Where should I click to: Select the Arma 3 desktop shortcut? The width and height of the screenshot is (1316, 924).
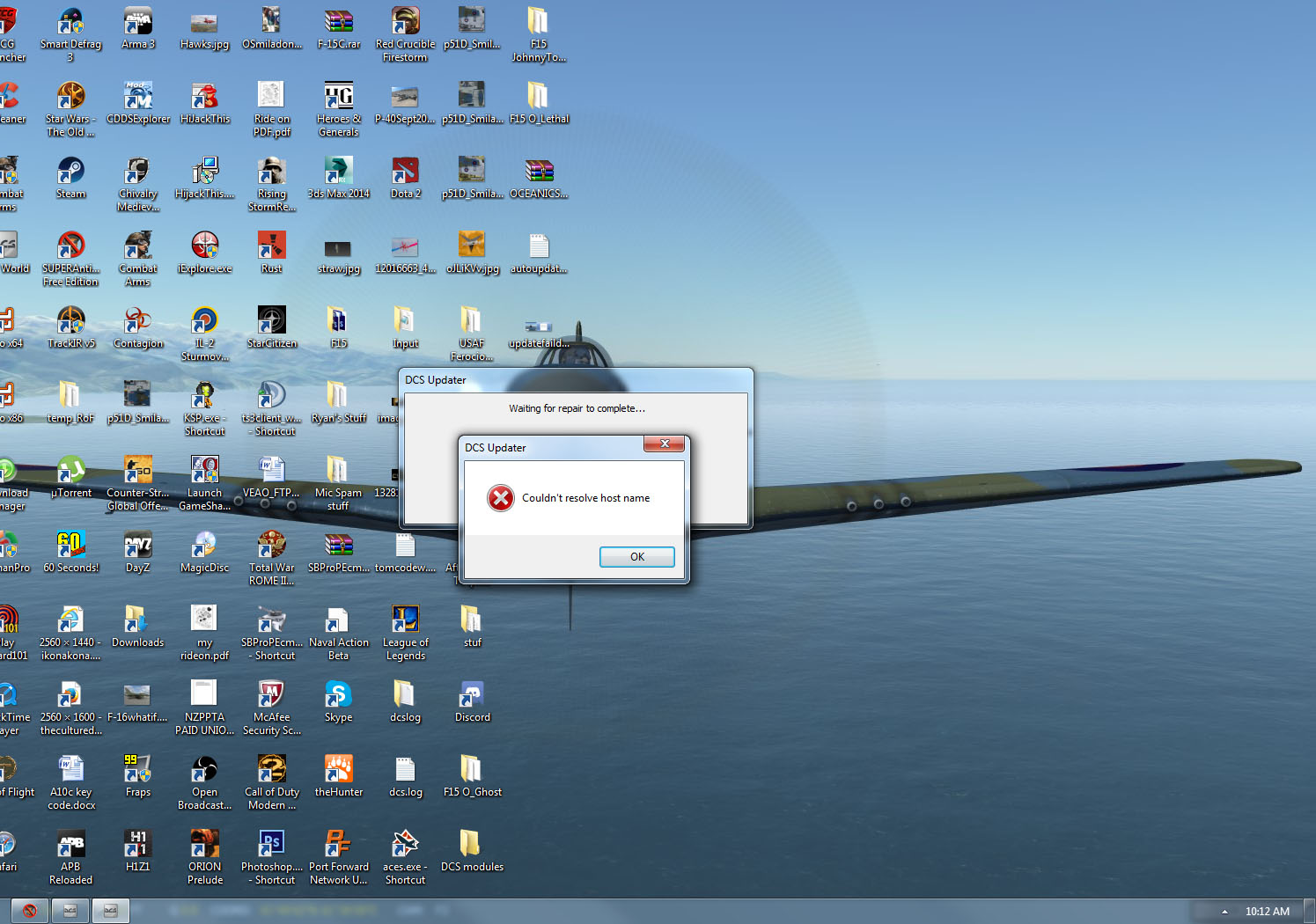[x=138, y=29]
